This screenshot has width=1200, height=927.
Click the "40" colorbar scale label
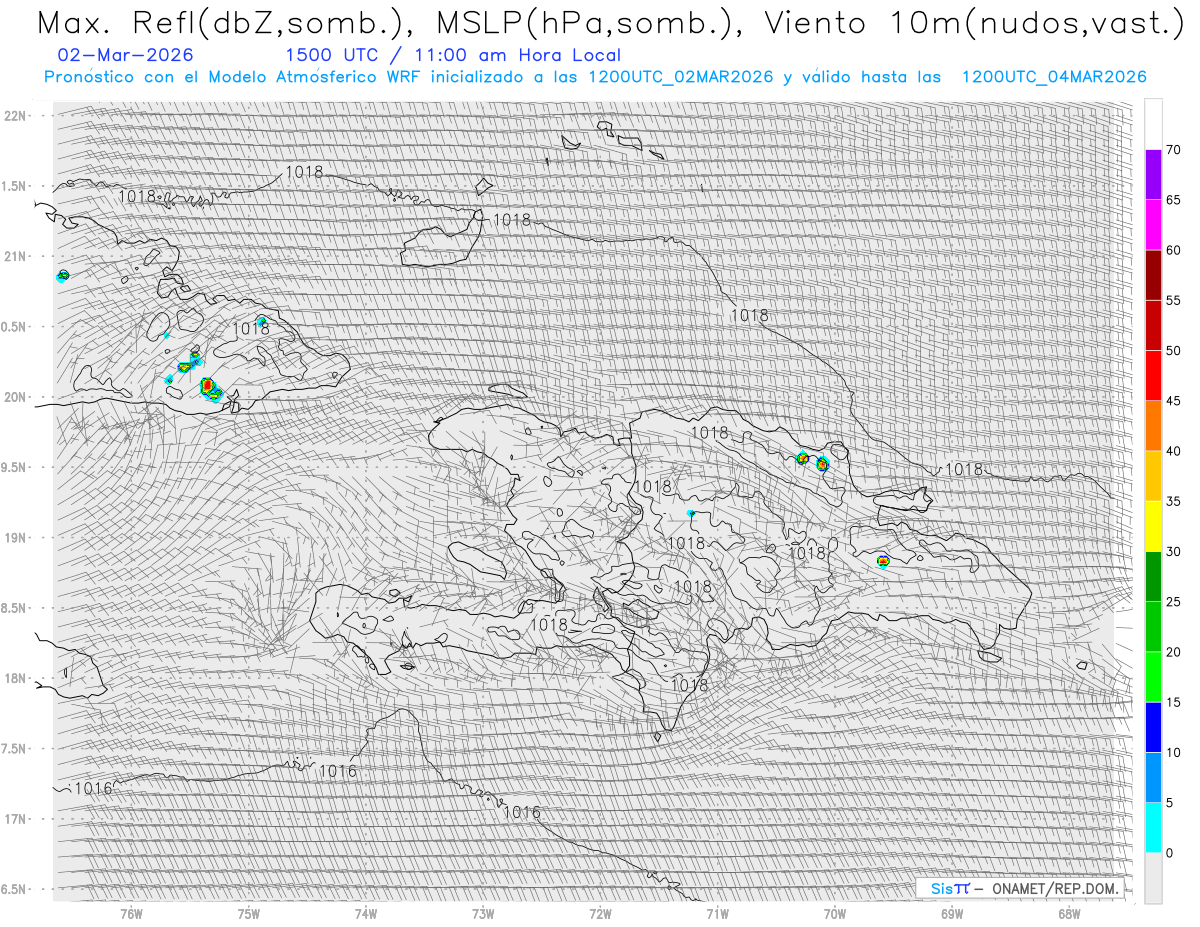(x=1173, y=451)
